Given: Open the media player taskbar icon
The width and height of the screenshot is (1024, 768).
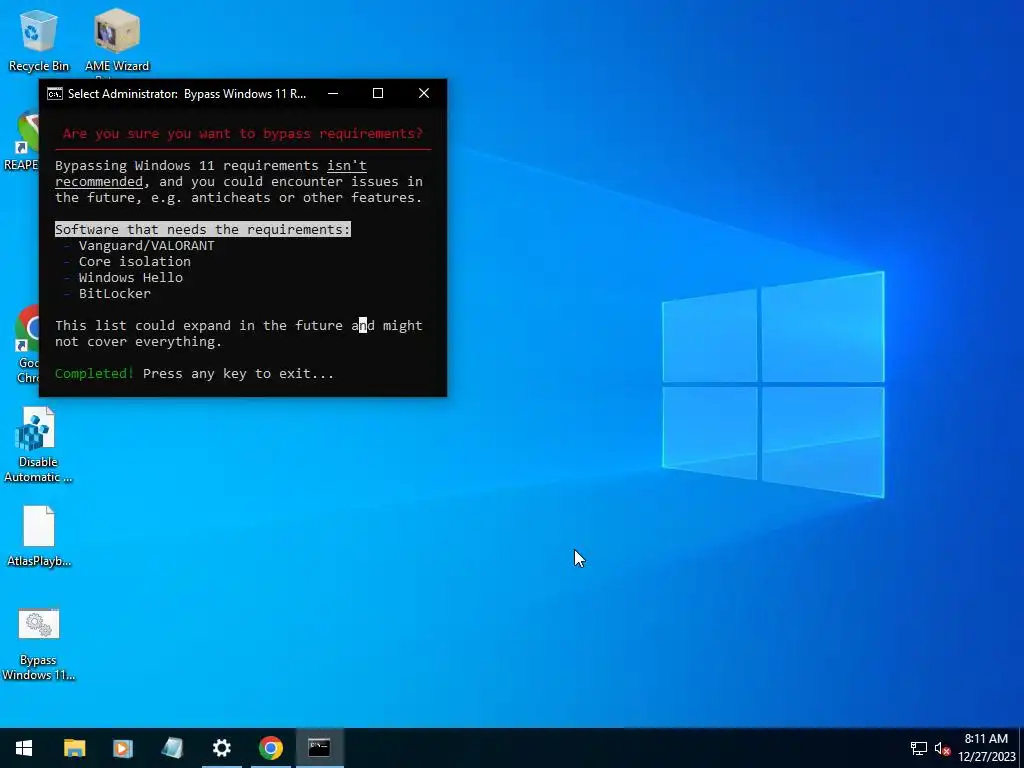Looking at the screenshot, I should [123, 748].
